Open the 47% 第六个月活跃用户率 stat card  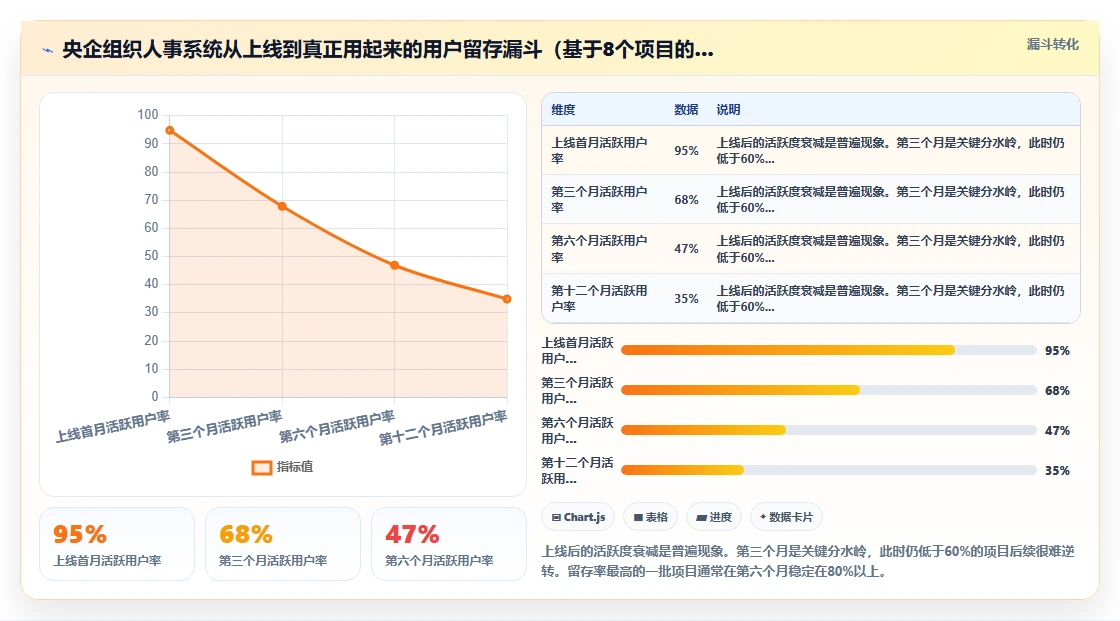[x=449, y=544]
